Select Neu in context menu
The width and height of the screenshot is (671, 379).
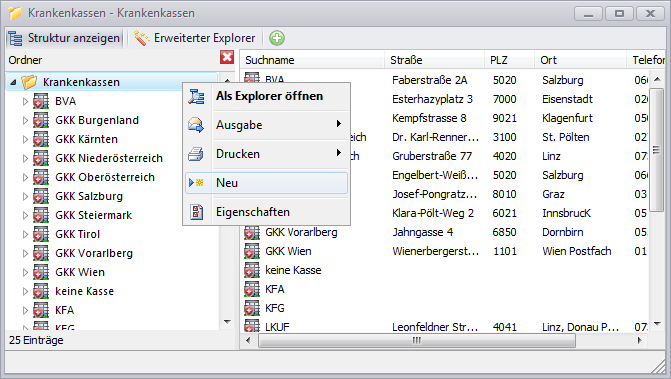pyautogui.click(x=267, y=183)
